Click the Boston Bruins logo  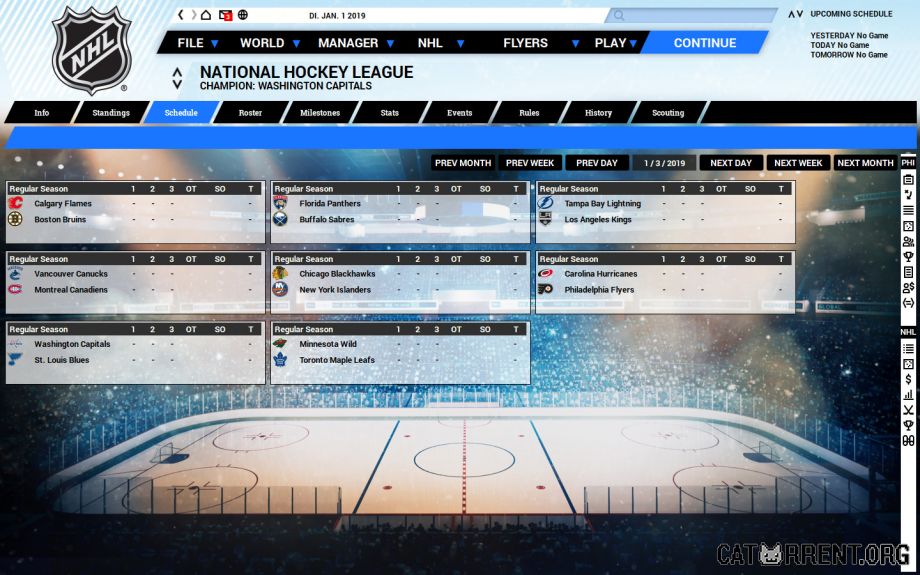click(x=15, y=219)
